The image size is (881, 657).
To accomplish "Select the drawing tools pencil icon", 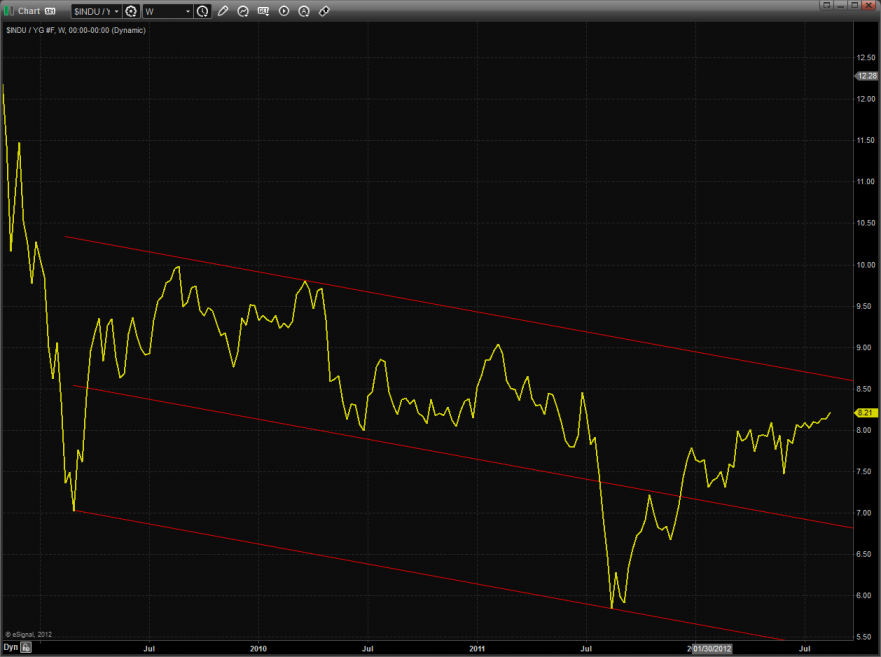I will click(223, 11).
